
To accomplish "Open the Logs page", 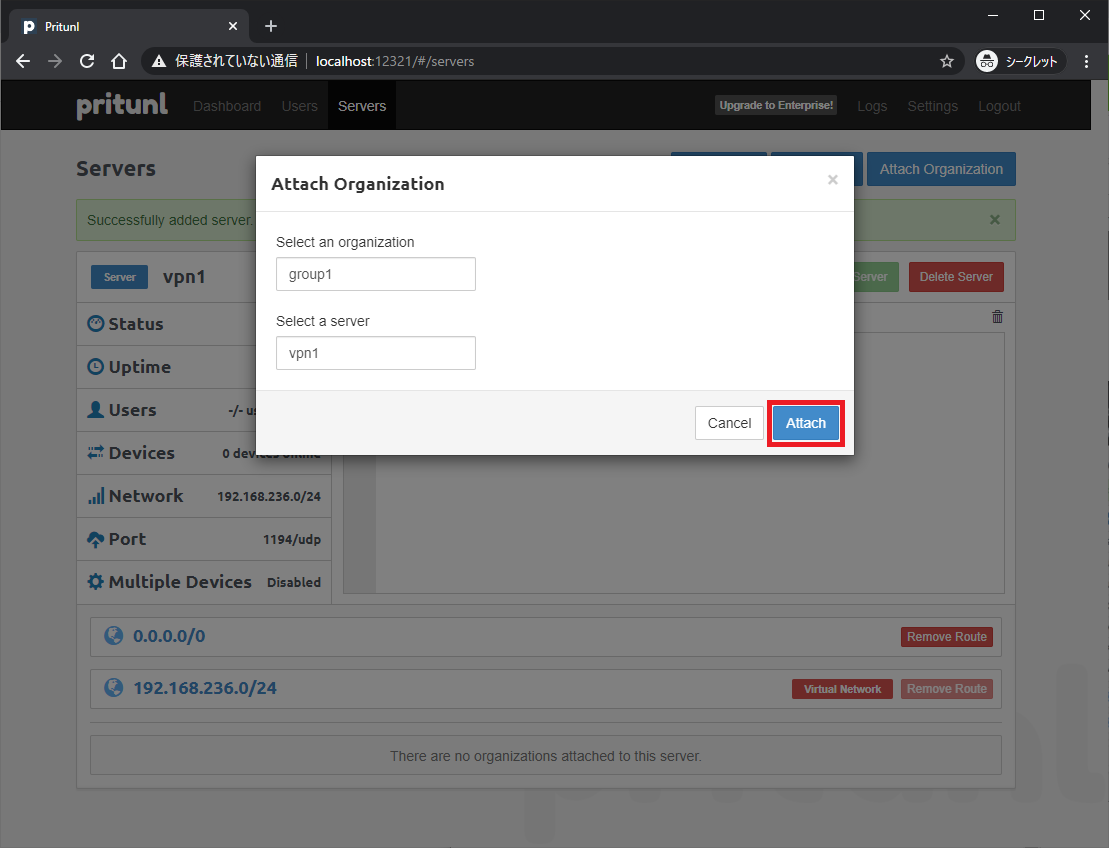I will pyautogui.click(x=871, y=106).
